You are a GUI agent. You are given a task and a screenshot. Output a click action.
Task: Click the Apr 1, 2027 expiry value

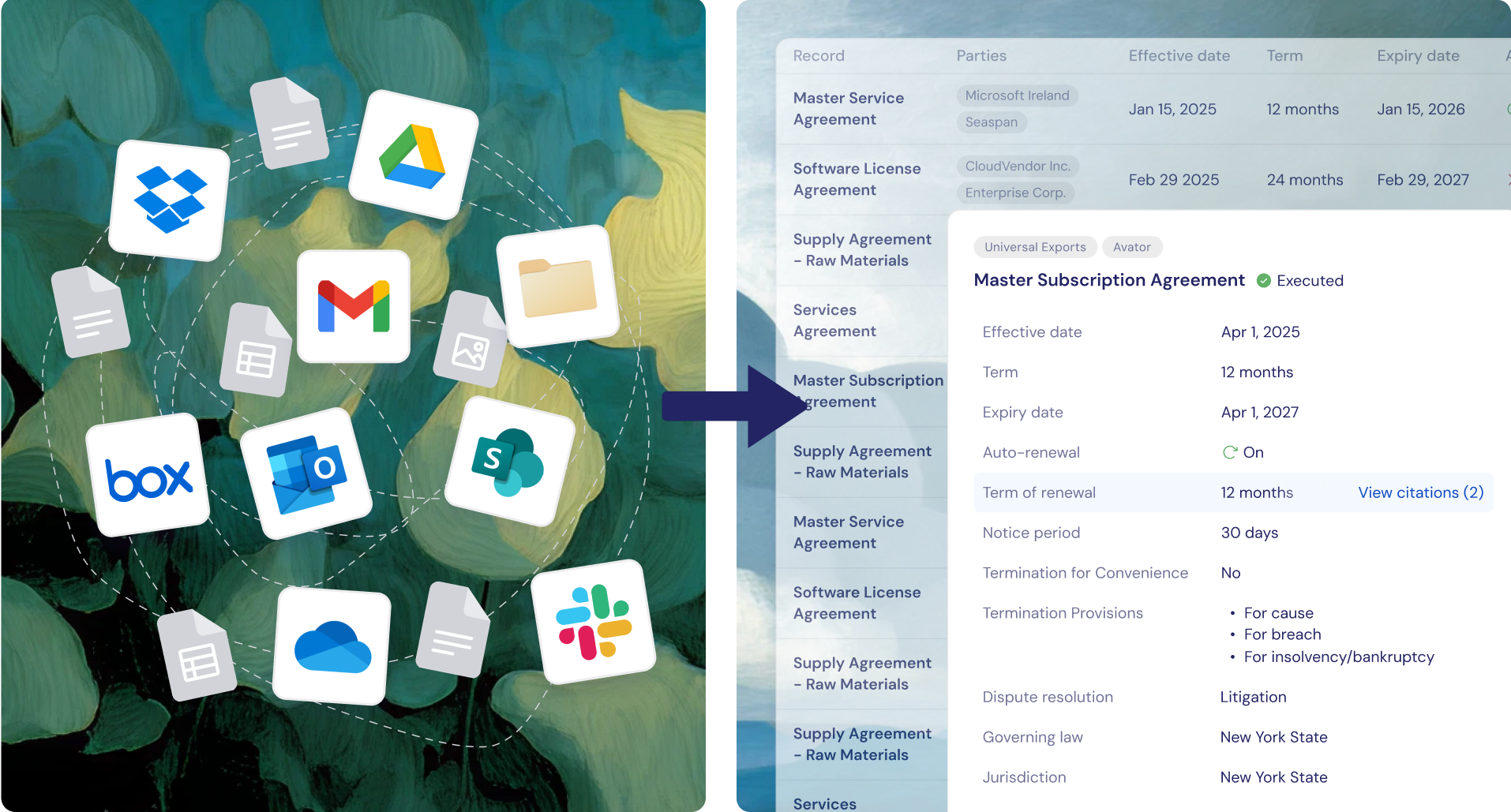1259,412
